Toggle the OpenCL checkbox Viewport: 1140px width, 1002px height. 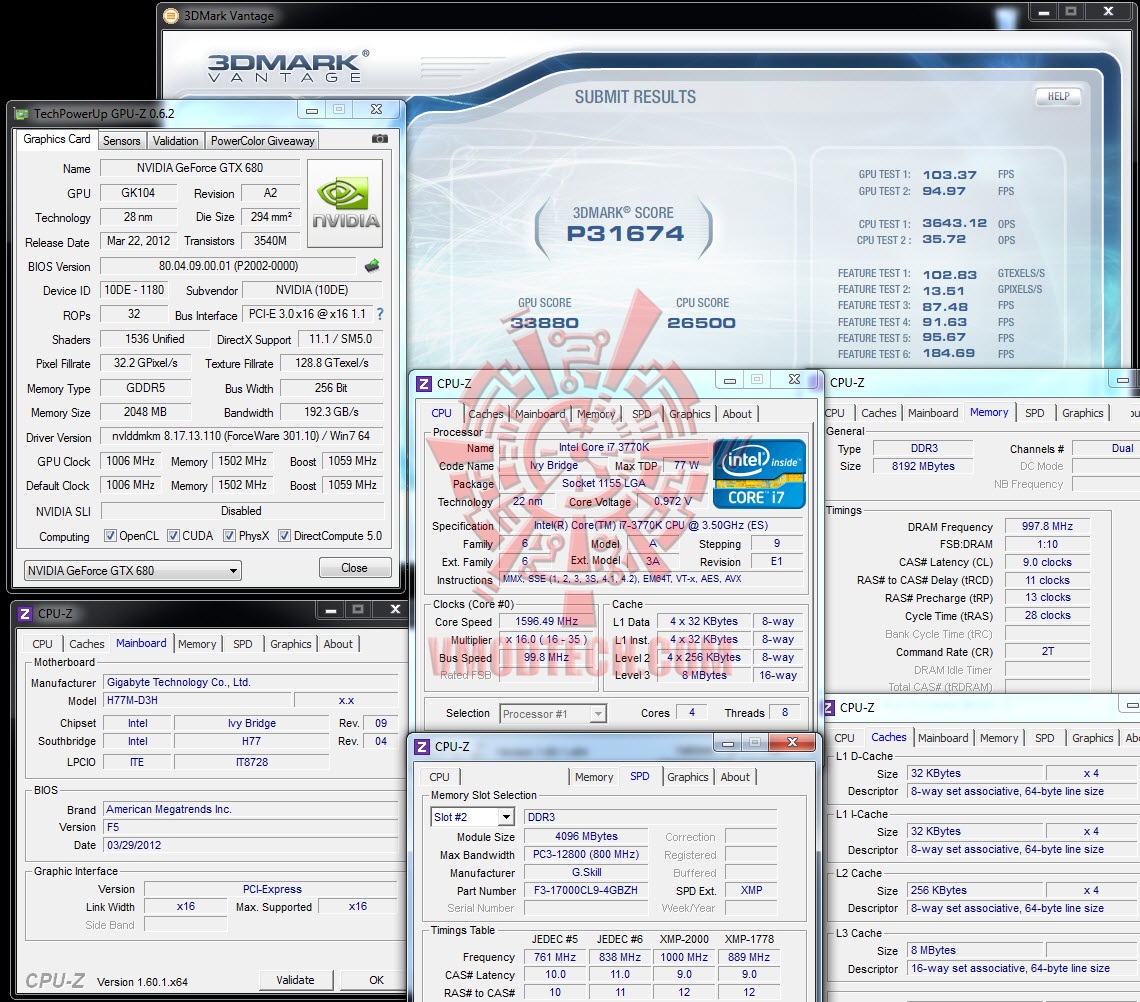click(111, 536)
